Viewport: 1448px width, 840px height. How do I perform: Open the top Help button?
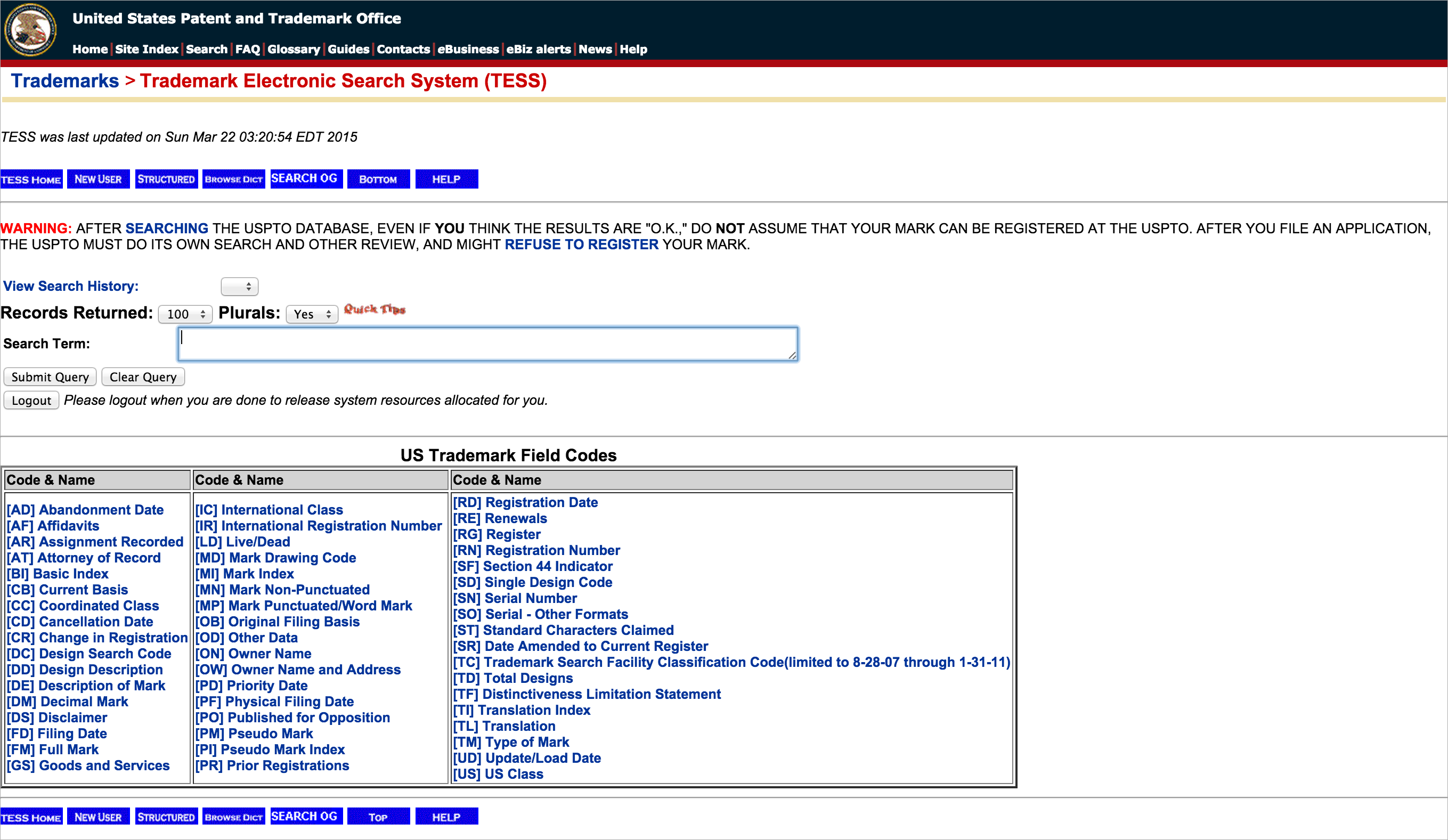point(446,180)
